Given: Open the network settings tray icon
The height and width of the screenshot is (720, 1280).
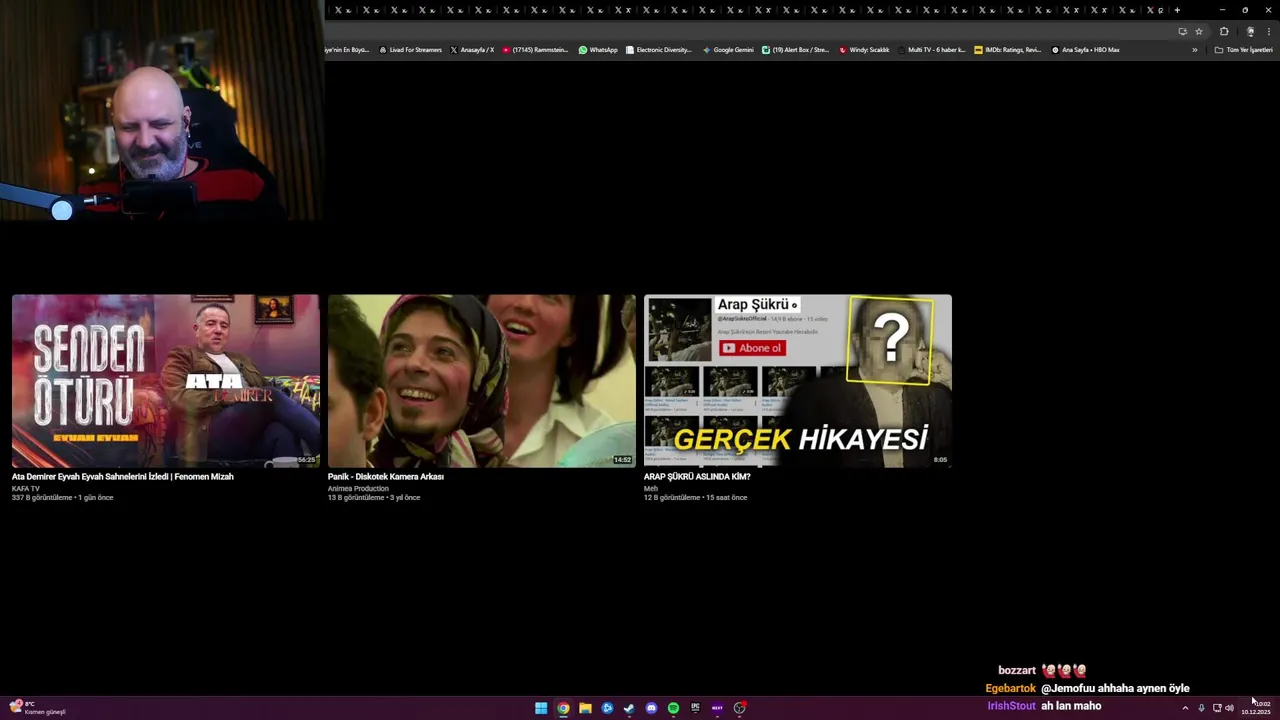Looking at the screenshot, I should [x=1216, y=708].
